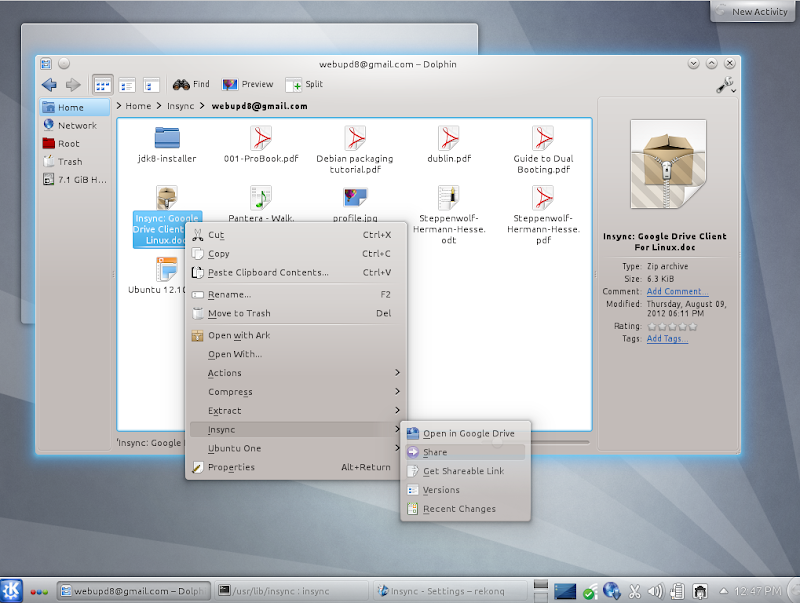
Task: Select the profile.jpg image icon
Action: point(355,197)
